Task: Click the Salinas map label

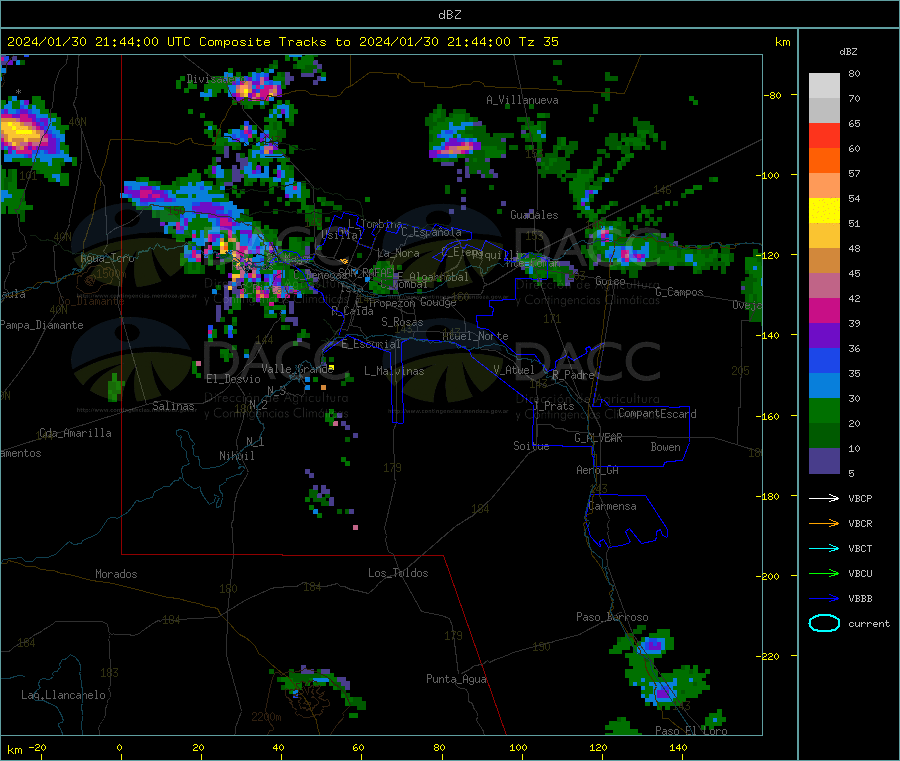Action: tap(173, 406)
